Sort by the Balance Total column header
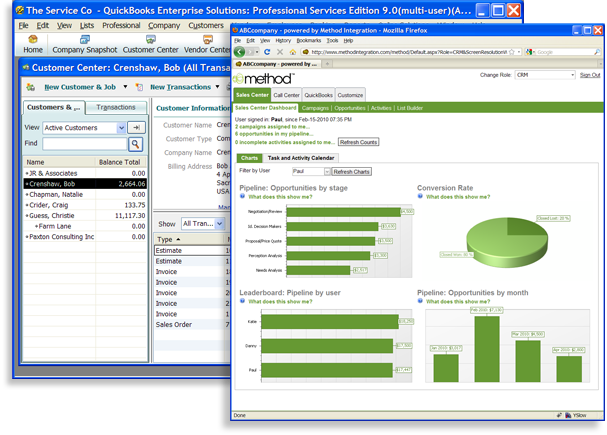 pyautogui.click(x=120, y=162)
